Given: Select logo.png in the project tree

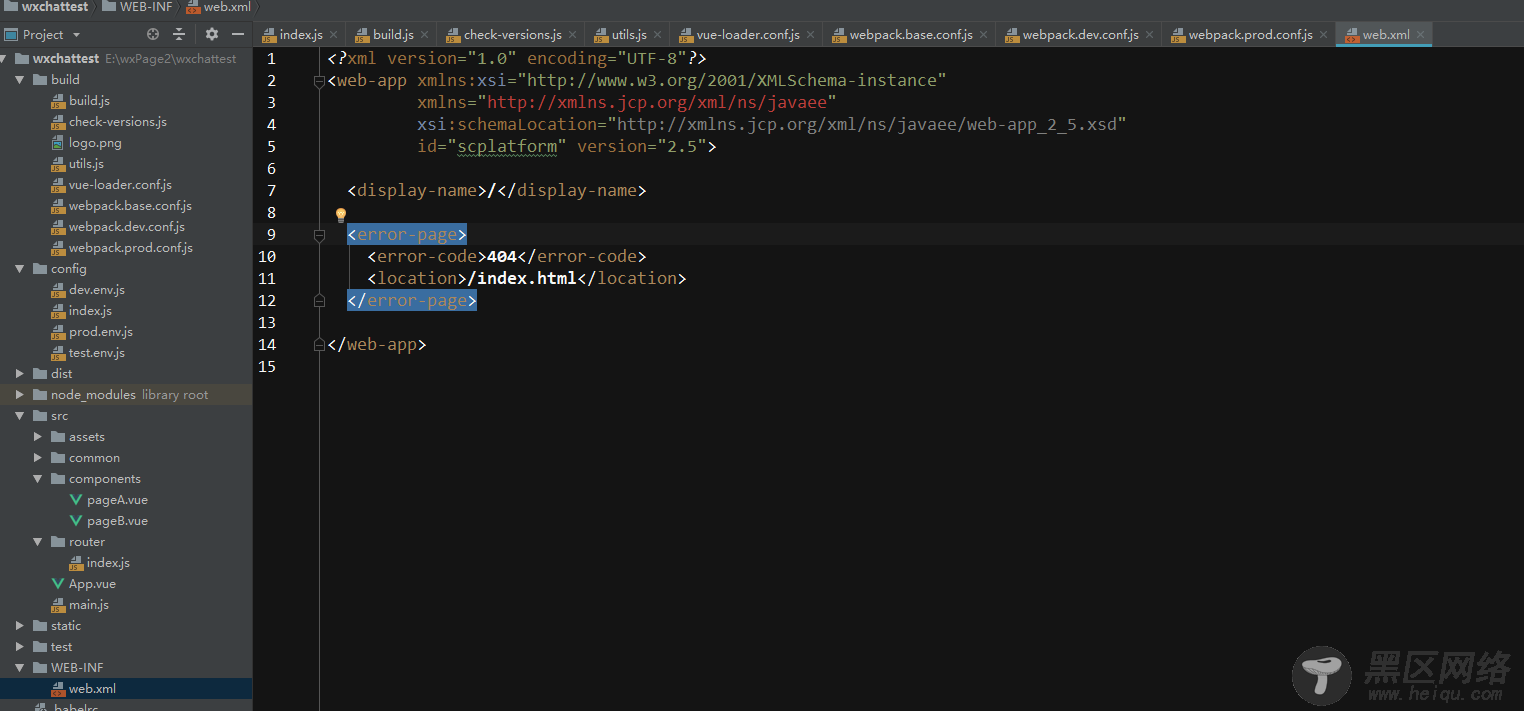Looking at the screenshot, I should click(x=95, y=143).
